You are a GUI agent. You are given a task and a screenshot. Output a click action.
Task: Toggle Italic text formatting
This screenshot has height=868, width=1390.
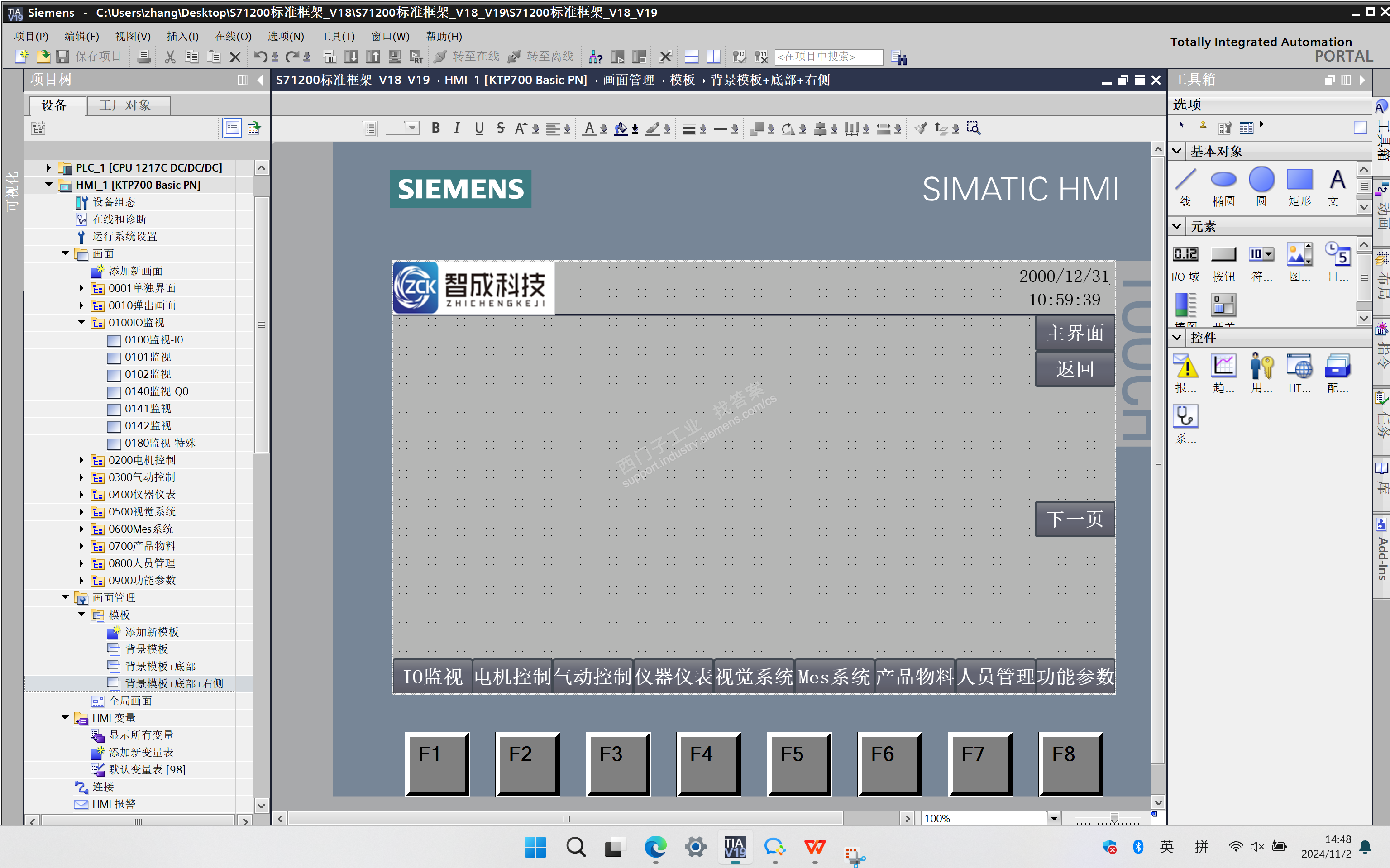click(457, 128)
